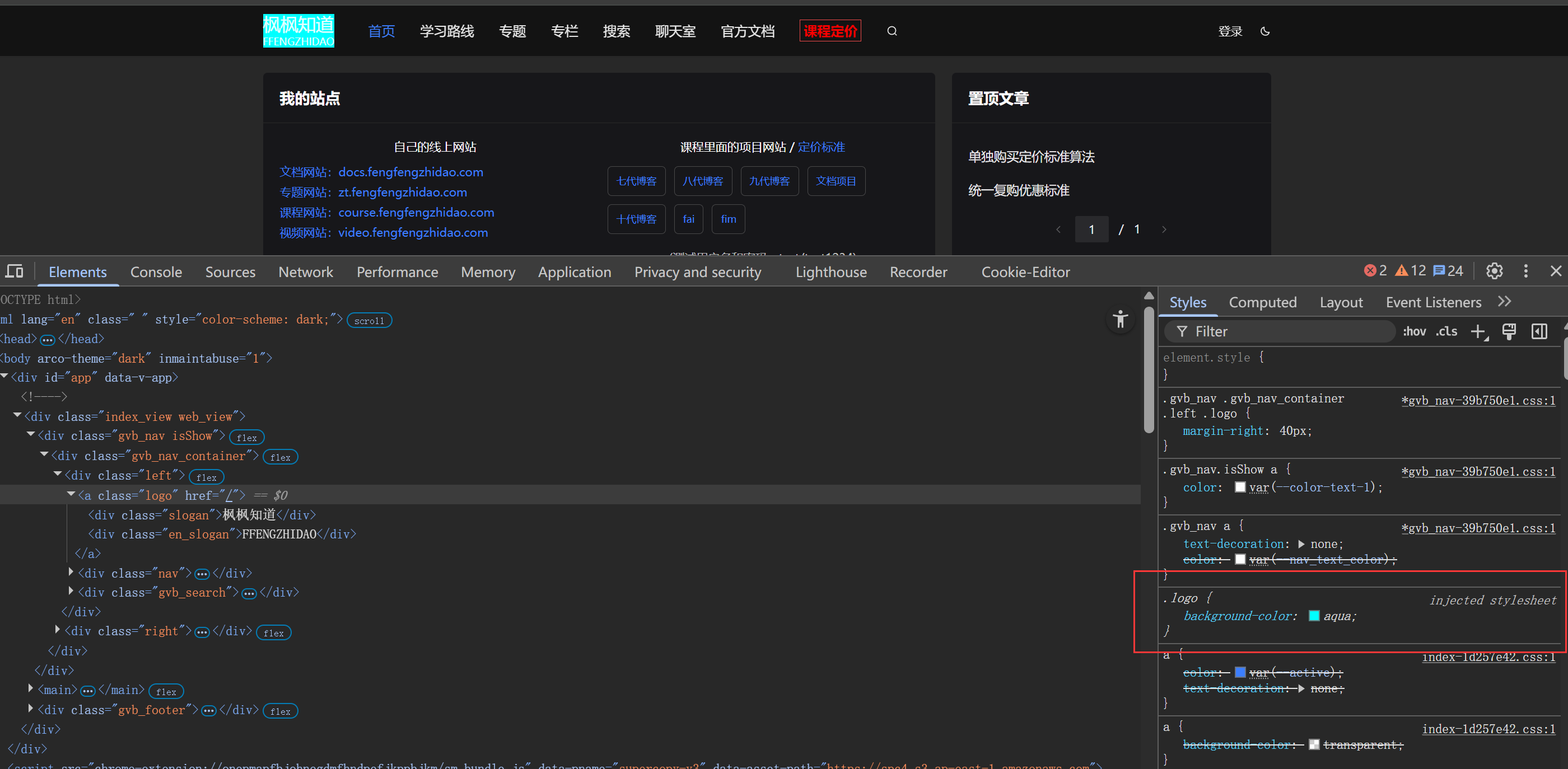Toggle dark mode moon icon
The image size is (1568, 769).
[x=1265, y=31]
